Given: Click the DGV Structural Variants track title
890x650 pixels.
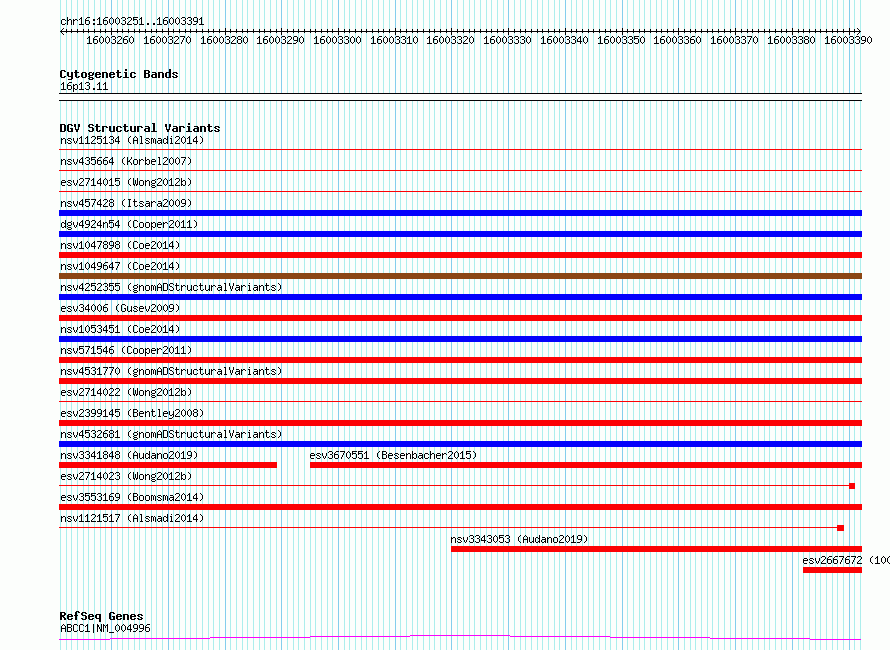Looking at the screenshot, I should coord(140,128).
